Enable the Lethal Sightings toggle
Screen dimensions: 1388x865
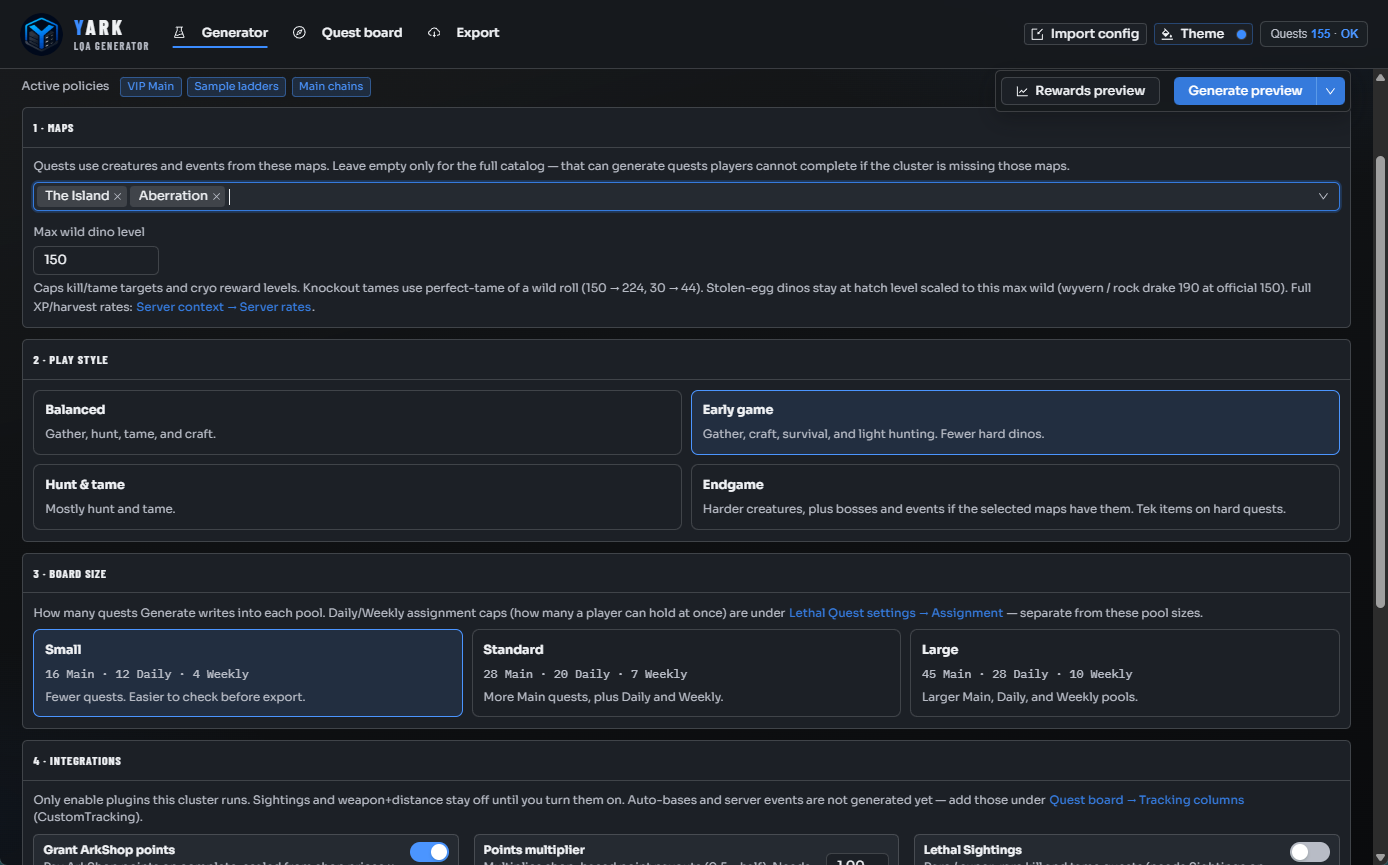click(x=1310, y=852)
